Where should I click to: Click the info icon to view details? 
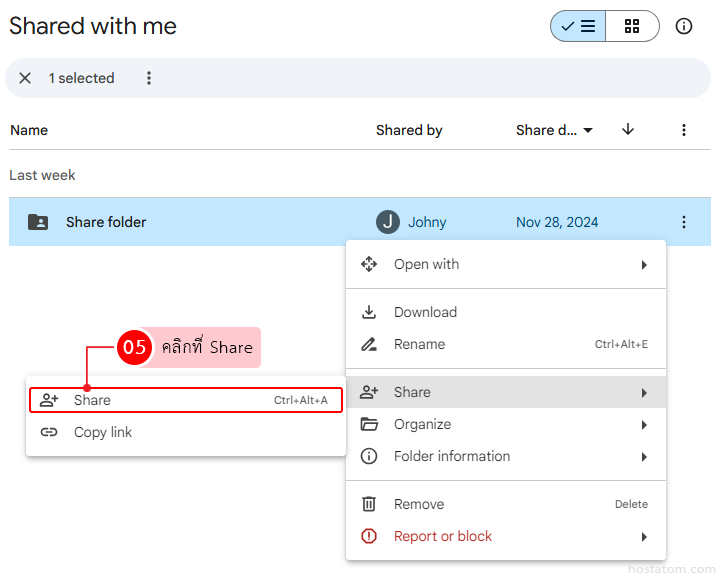[x=684, y=27]
